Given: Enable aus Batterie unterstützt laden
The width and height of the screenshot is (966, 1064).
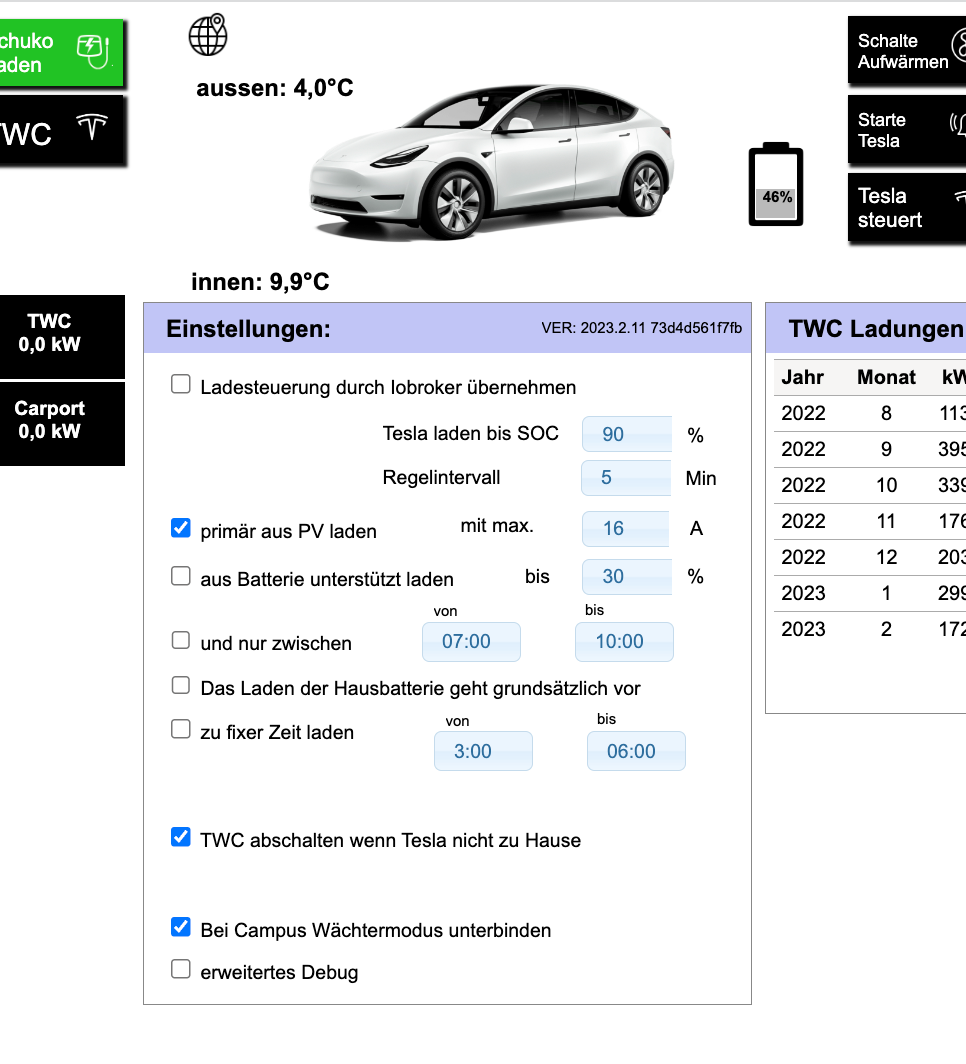Looking at the screenshot, I should coord(180,576).
